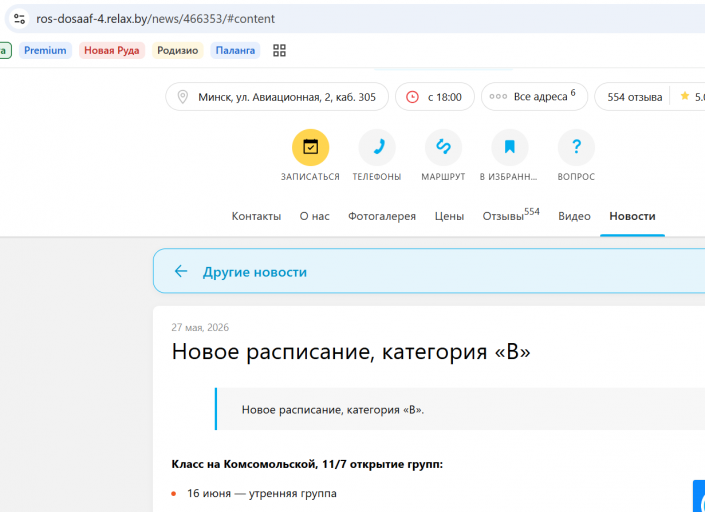
Task: Click list item 16 июня — утренняя группа
Action: coord(262,493)
